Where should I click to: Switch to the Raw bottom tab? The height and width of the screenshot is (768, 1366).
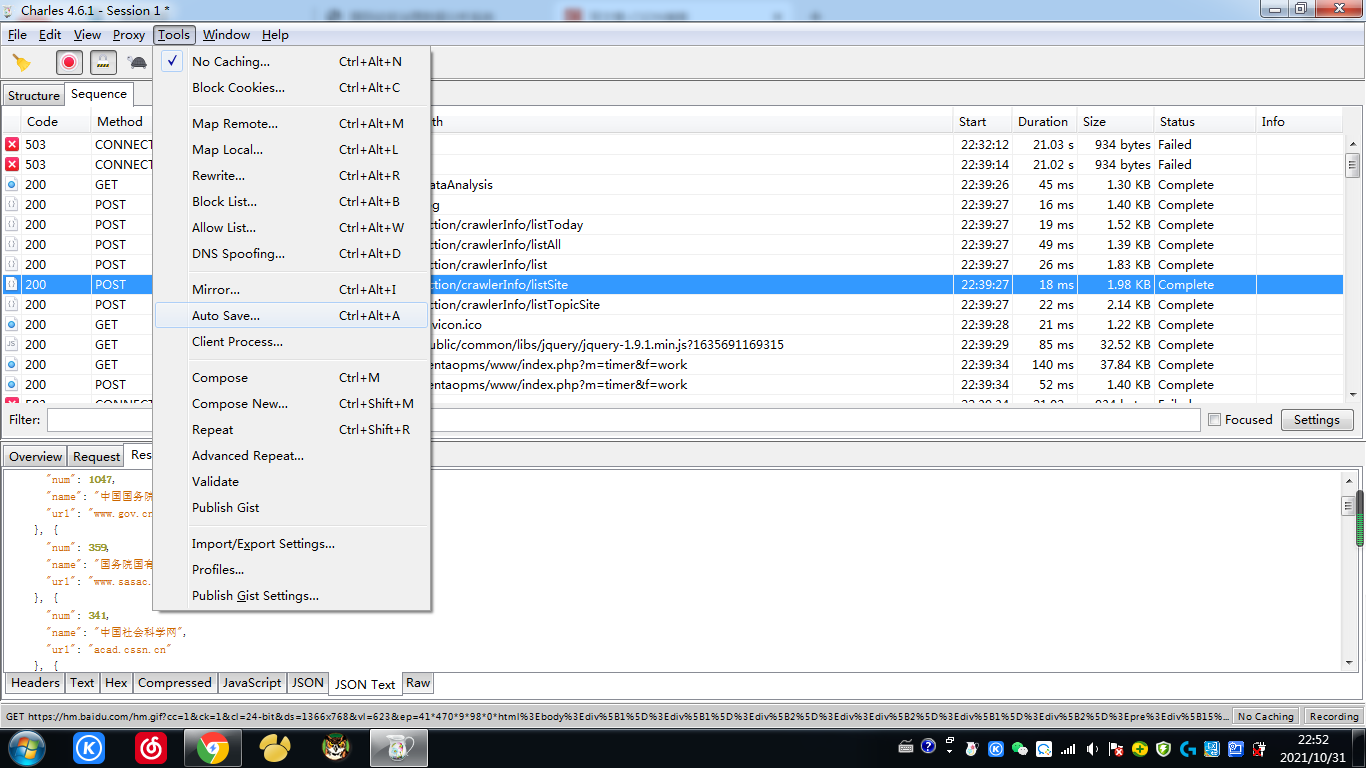[x=418, y=684]
